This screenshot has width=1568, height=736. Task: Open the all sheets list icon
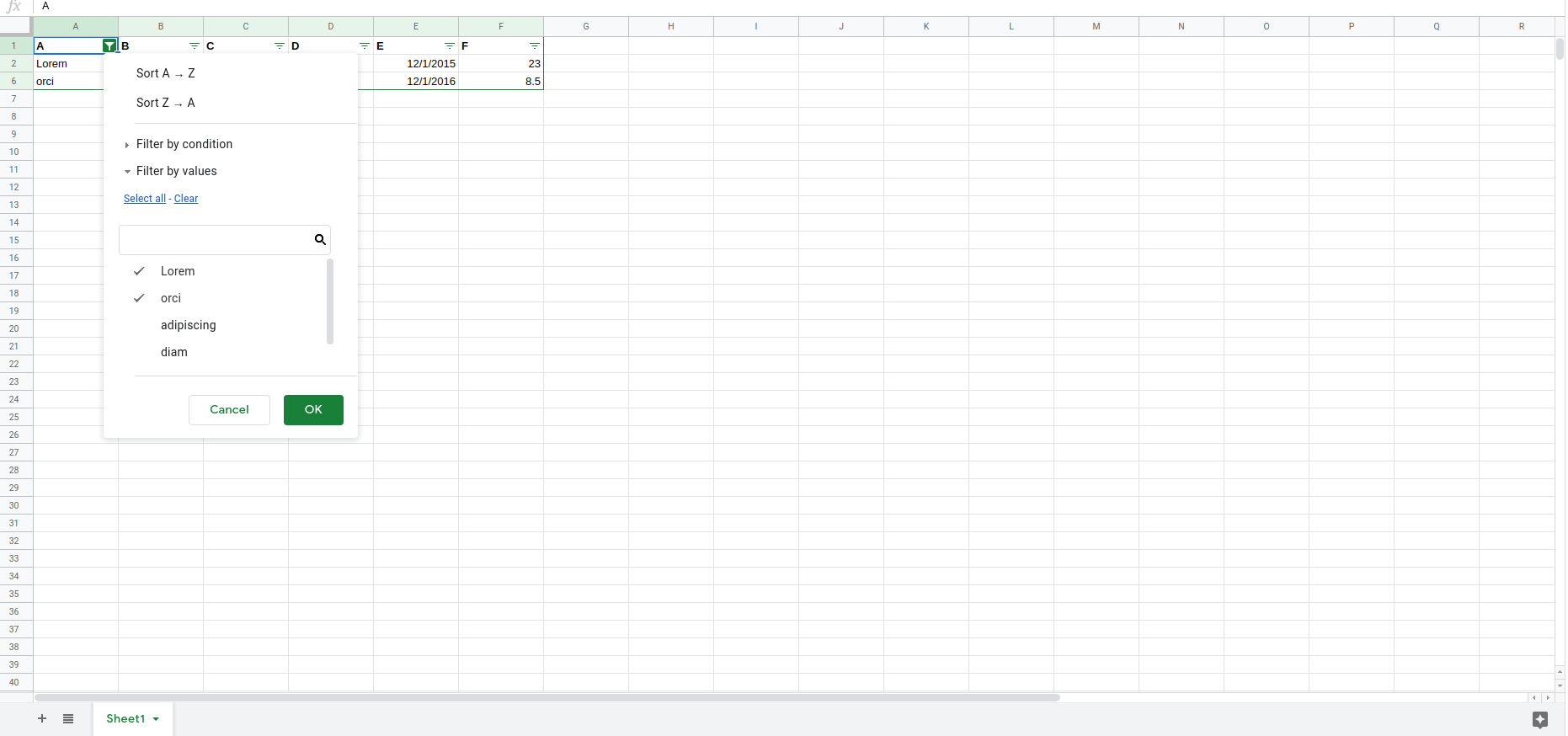(68, 718)
